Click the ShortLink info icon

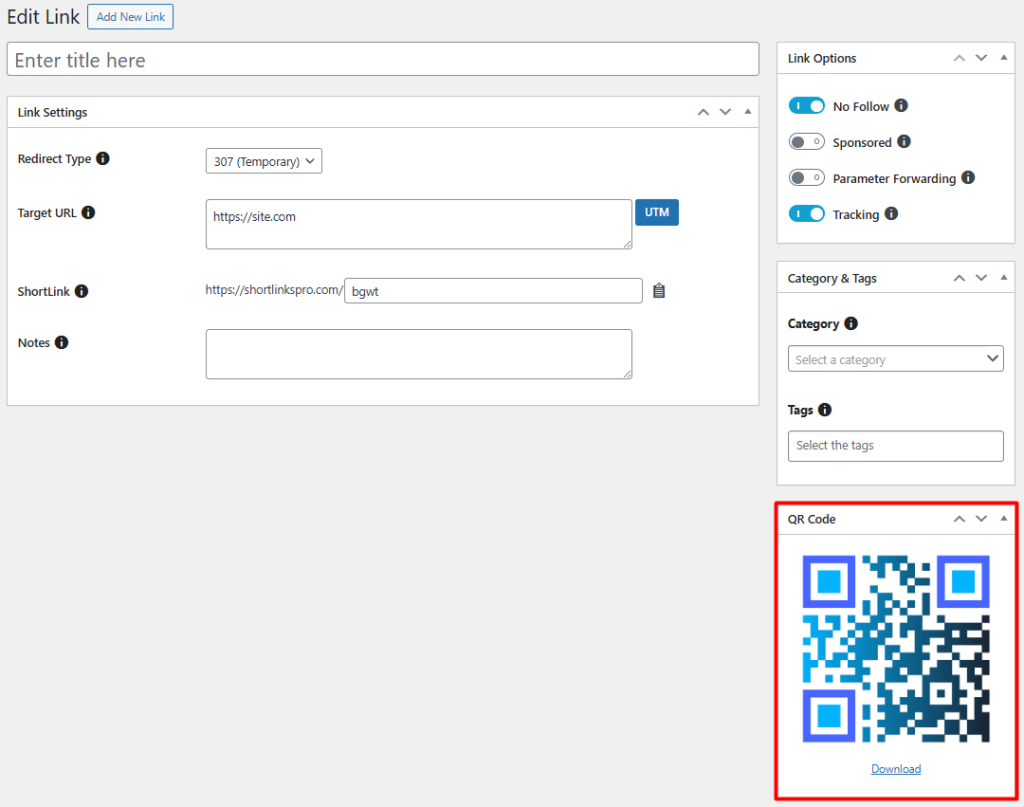tap(81, 291)
